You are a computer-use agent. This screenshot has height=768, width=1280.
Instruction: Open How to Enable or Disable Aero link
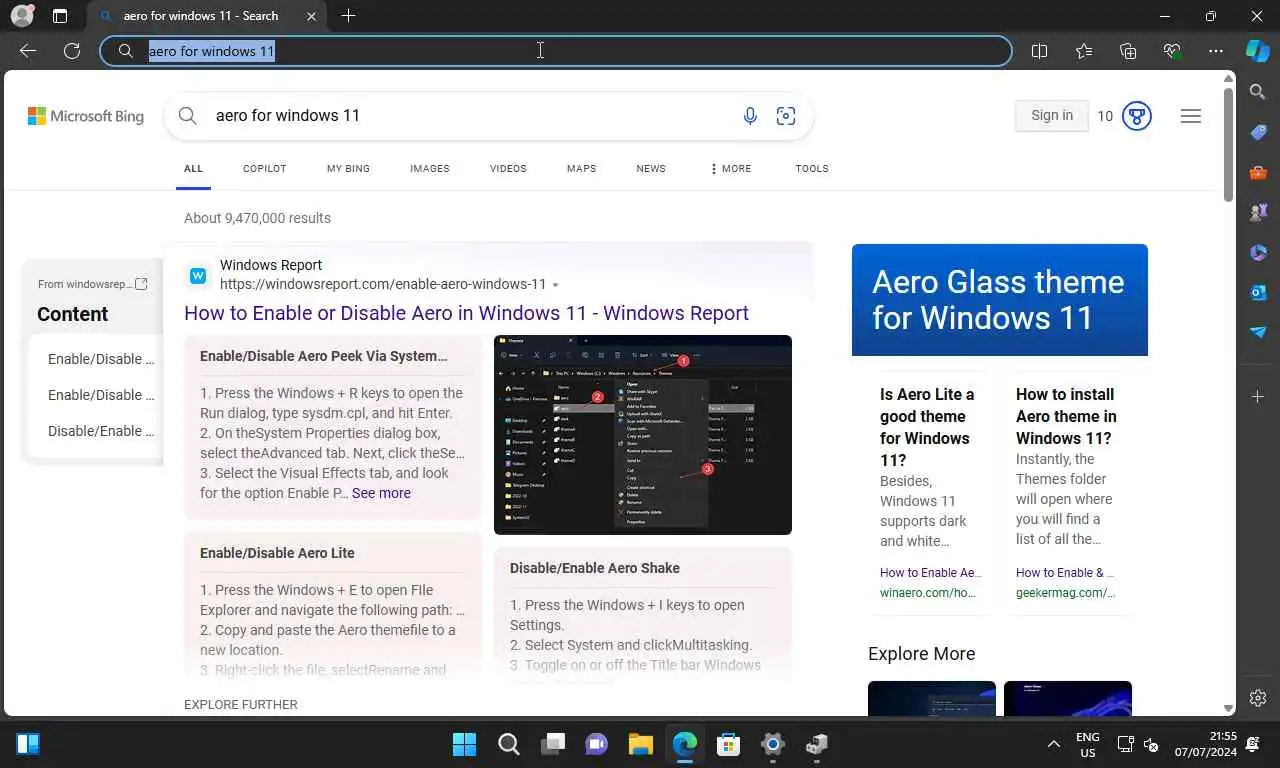pos(466,313)
